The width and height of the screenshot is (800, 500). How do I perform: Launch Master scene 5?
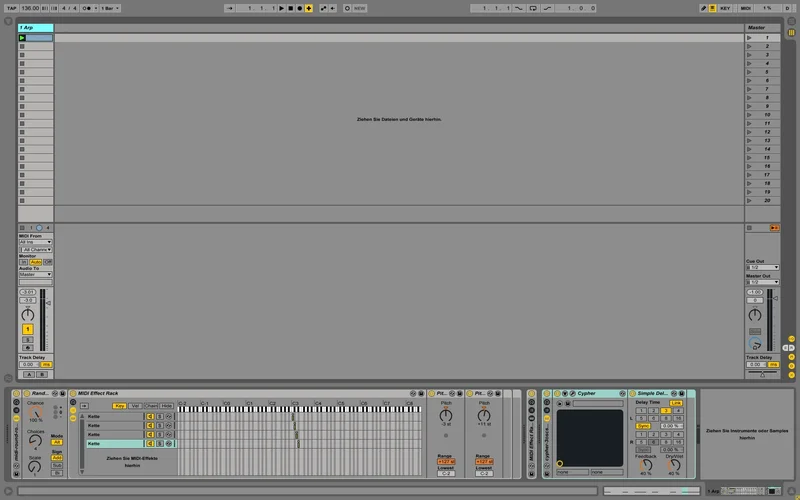point(749,72)
